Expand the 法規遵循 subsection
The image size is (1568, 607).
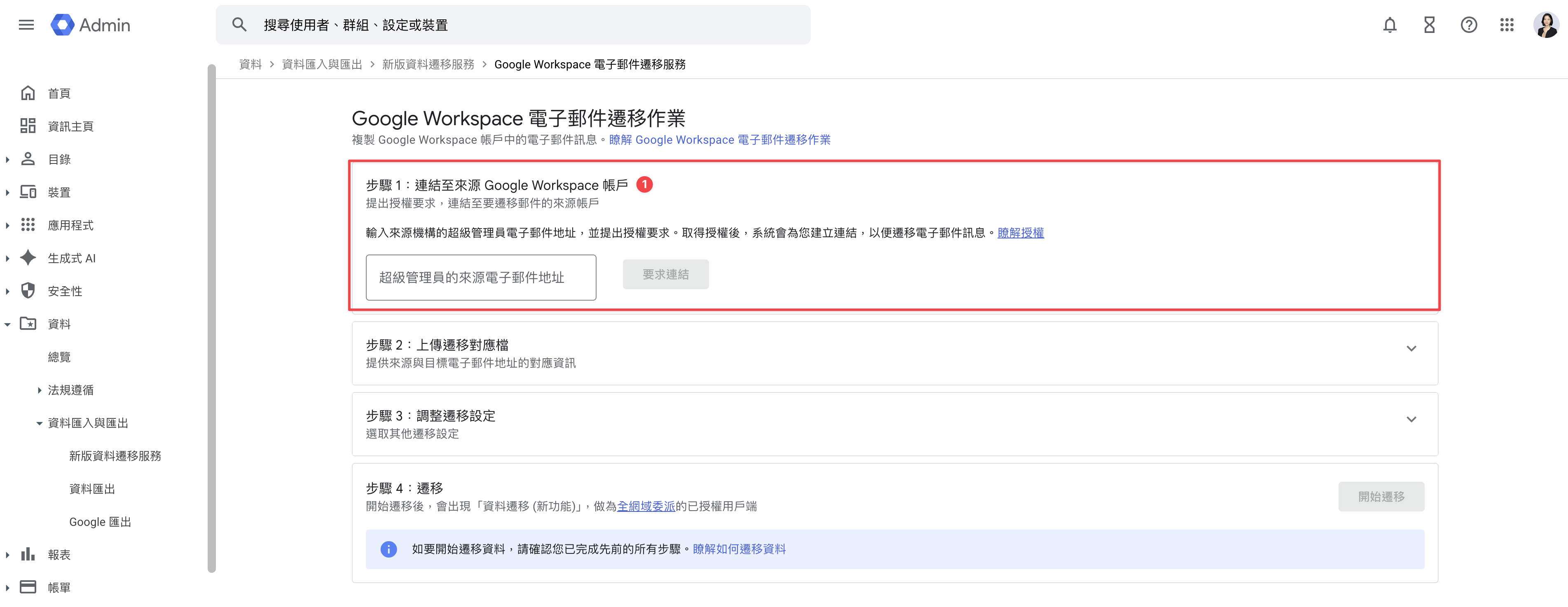tap(40, 390)
